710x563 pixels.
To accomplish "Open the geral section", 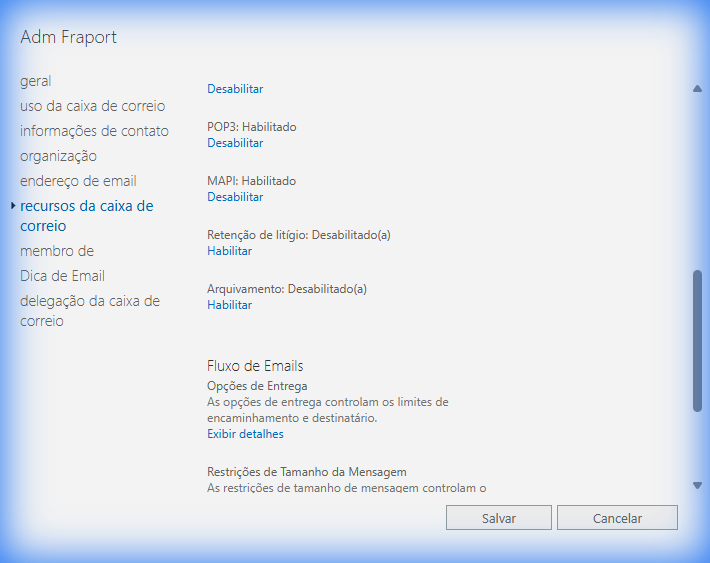I will point(36,81).
